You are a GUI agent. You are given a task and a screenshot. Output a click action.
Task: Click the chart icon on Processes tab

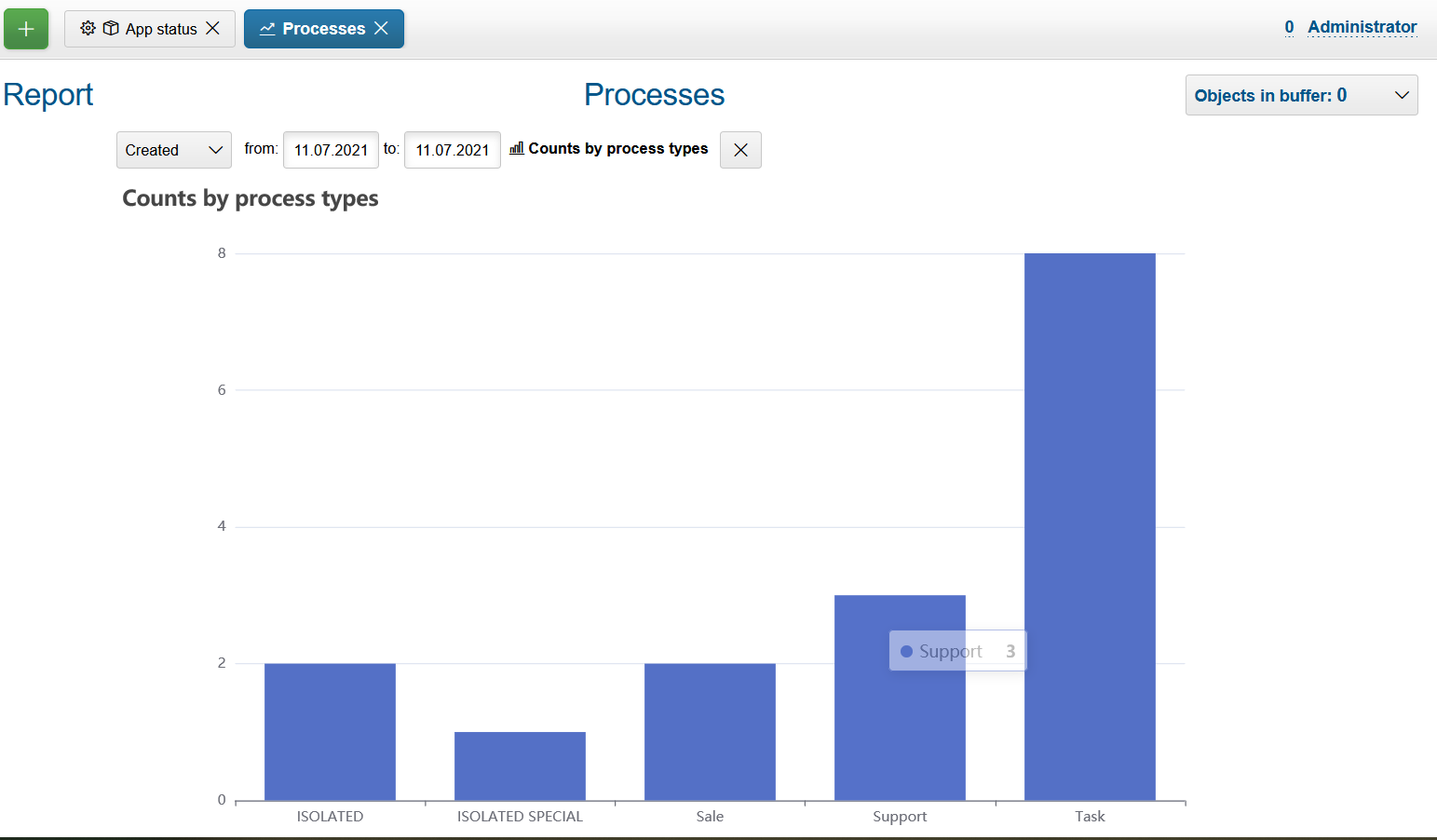pyautogui.click(x=267, y=29)
